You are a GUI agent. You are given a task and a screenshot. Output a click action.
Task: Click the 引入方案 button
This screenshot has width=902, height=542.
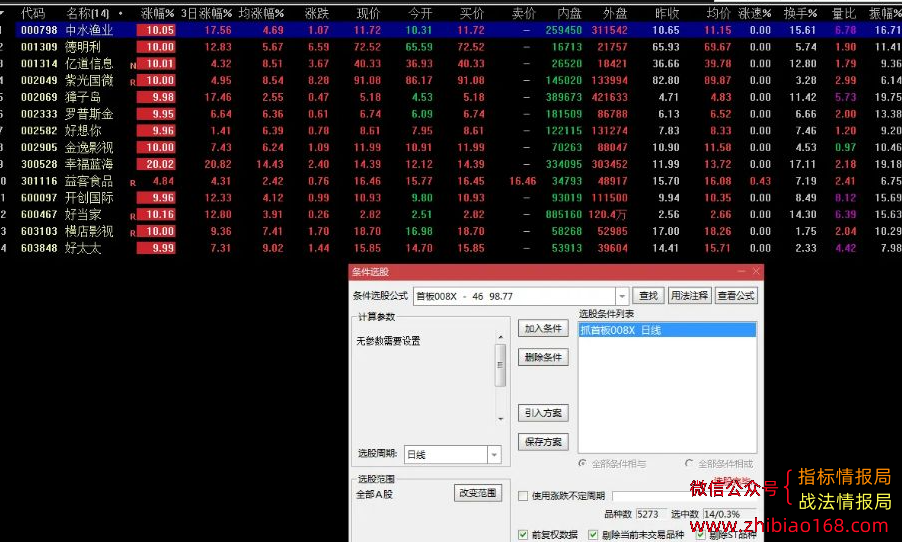click(543, 413)
